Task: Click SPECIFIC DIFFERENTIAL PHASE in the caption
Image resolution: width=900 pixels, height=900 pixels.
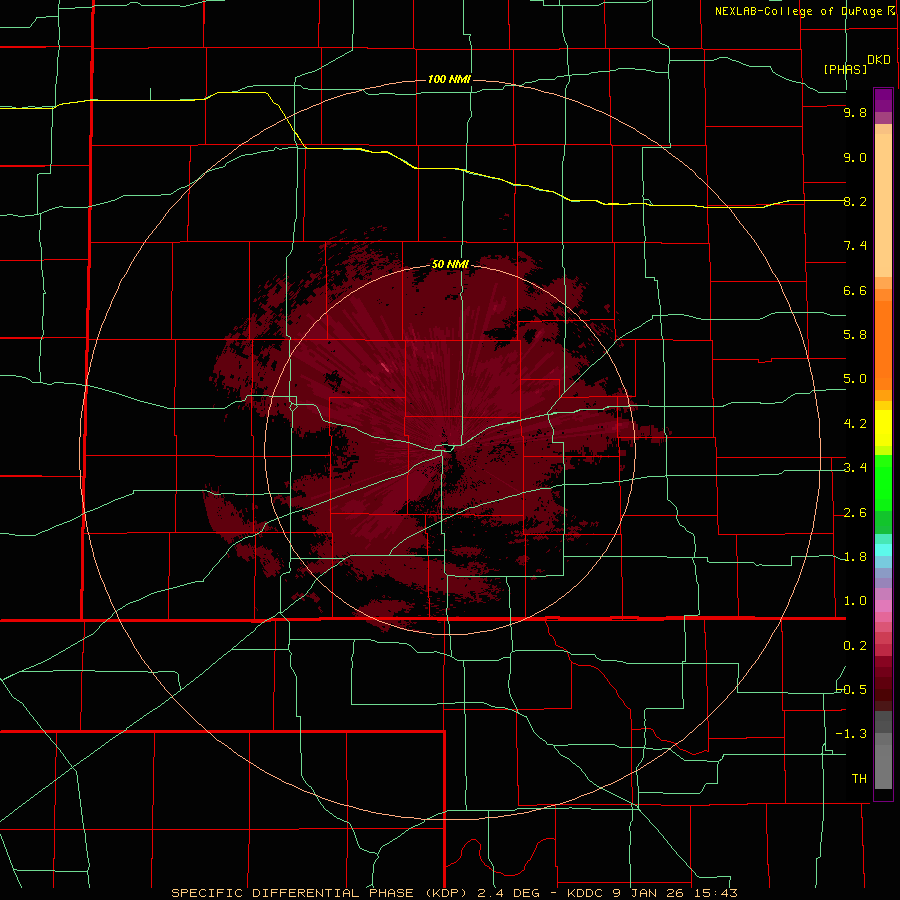Action: click(292, 893)
